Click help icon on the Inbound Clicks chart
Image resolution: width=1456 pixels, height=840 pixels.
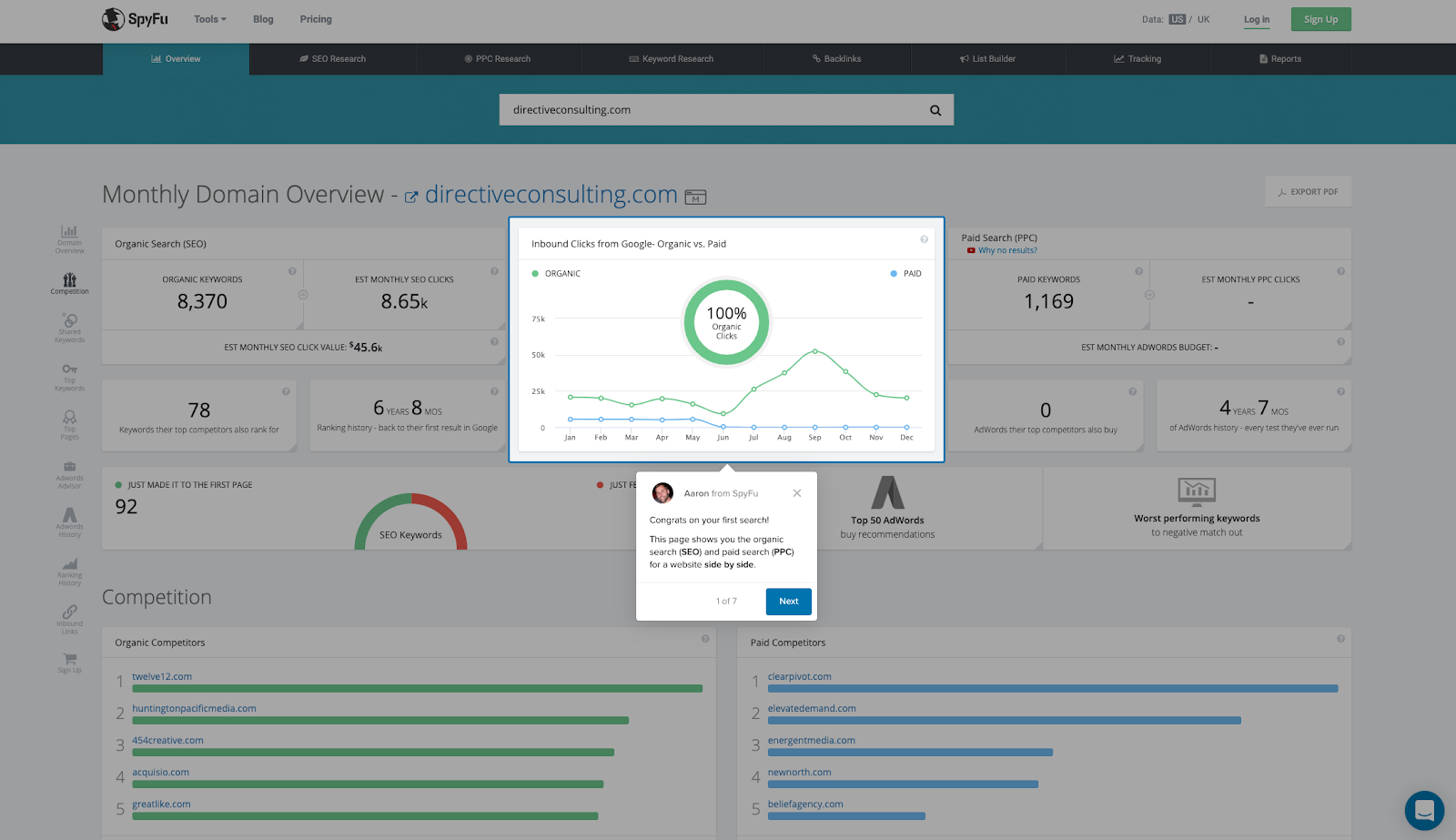924,239
